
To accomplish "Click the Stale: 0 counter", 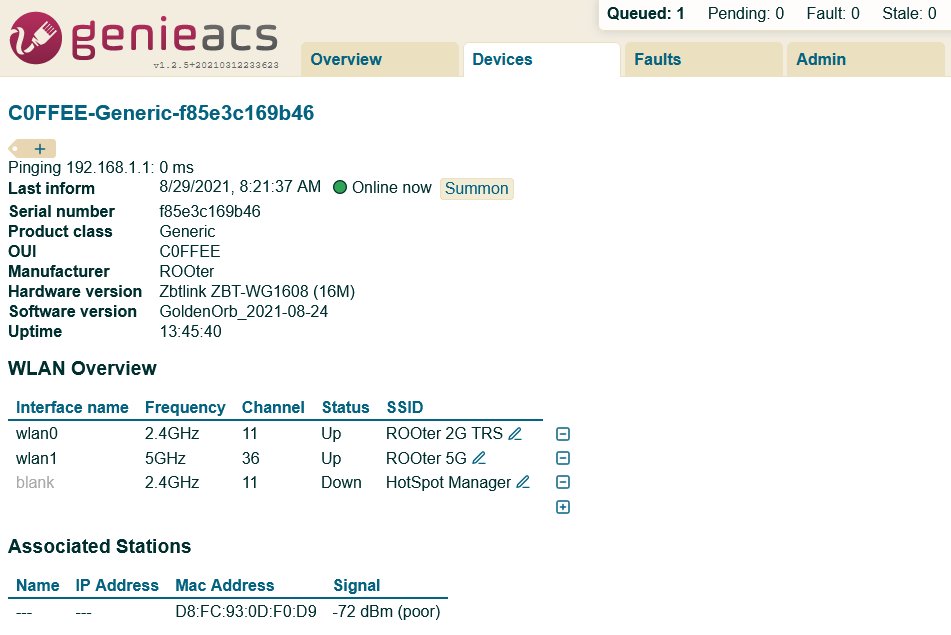I will (x=909, y=13).
